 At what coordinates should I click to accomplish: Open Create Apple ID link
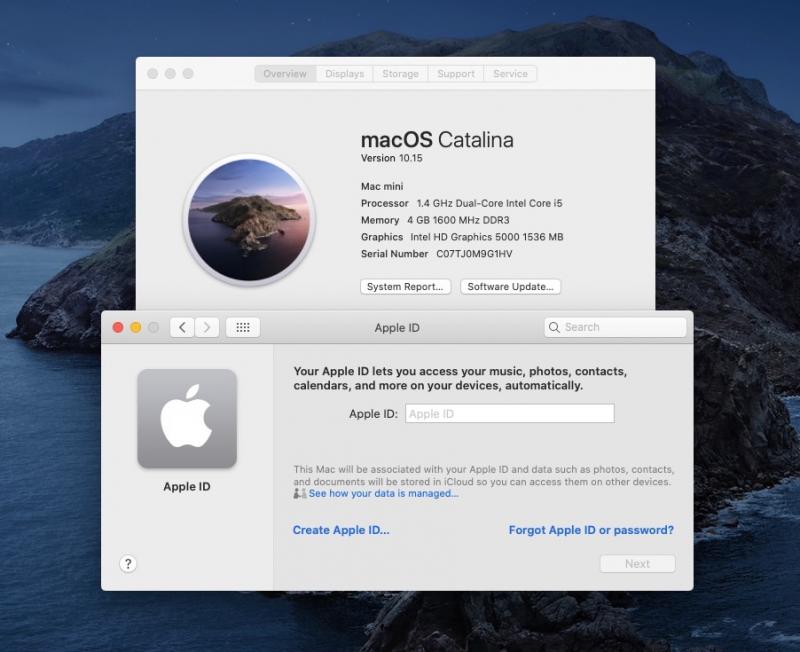click(x=341, y=530)
